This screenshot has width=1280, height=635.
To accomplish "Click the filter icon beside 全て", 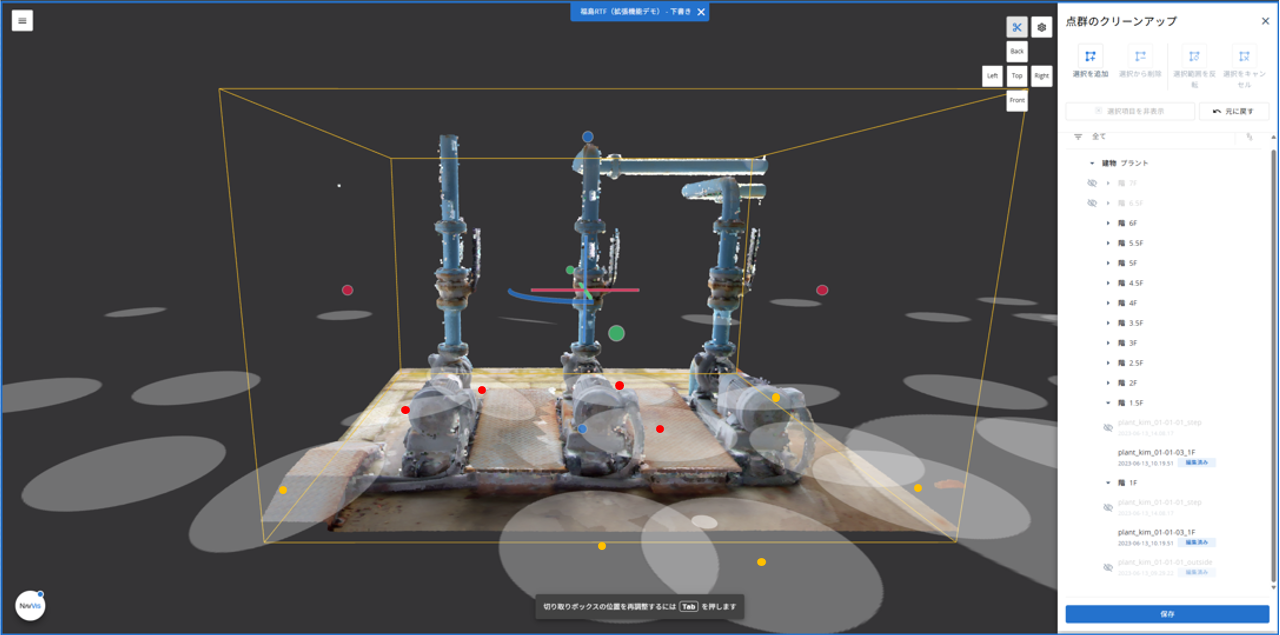I will coord(1078,137).
